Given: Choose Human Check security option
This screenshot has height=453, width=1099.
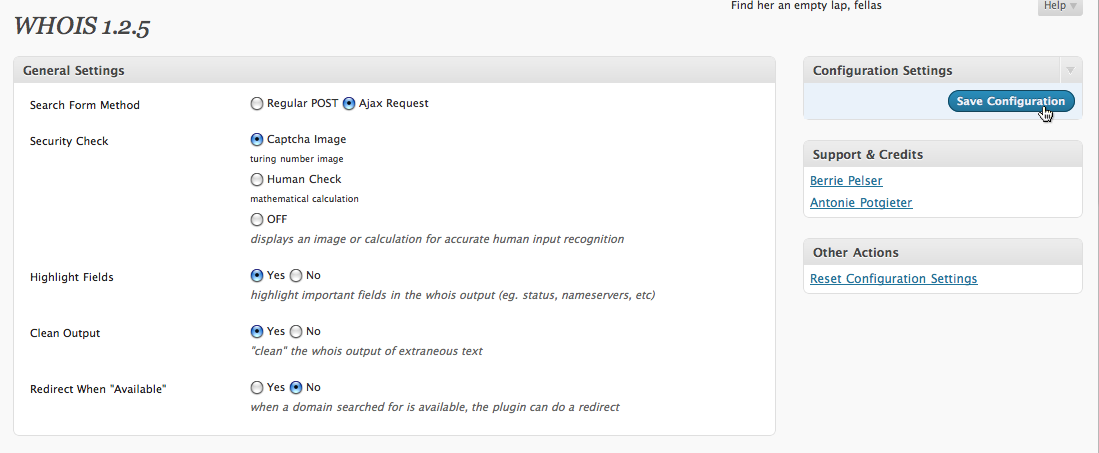Looking at the screenshot, I should click(257, 180).
